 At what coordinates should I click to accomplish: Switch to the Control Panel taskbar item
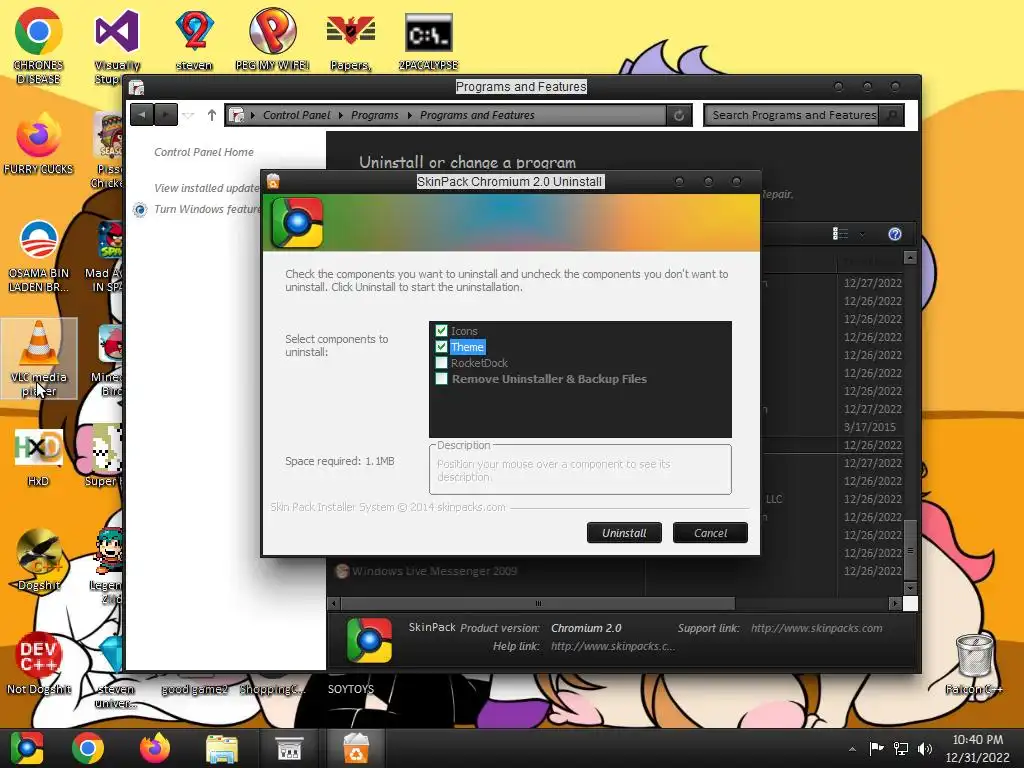click(x=289, y=748)
